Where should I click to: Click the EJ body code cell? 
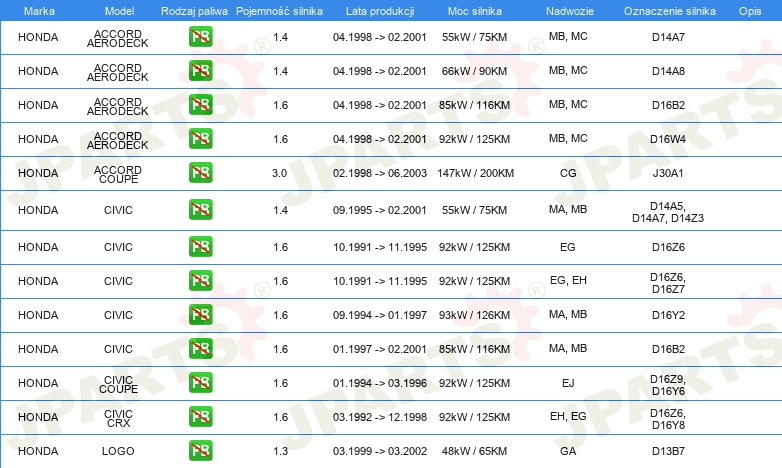click(568, 383)
